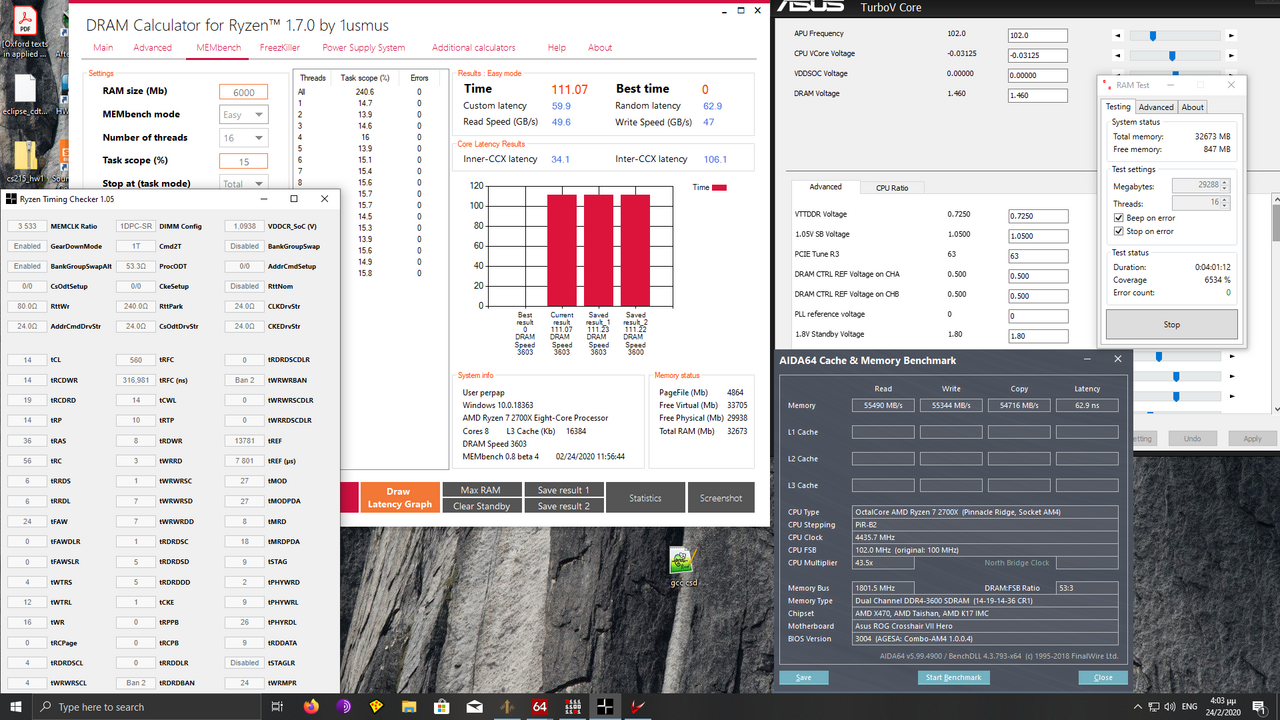Open the CPU Ratio tab in TurboV

(892, 187)
